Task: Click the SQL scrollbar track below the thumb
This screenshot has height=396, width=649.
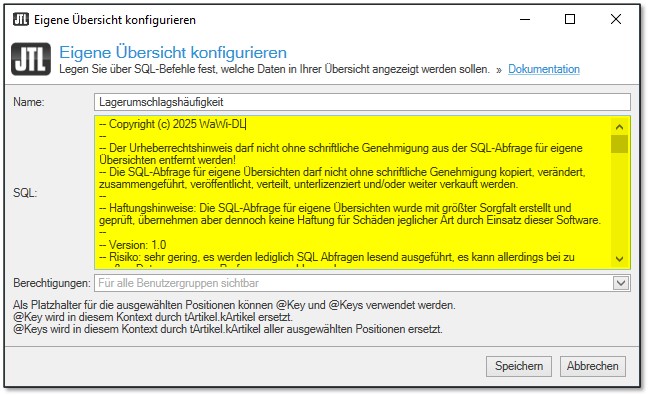Action: click(619, 202)
